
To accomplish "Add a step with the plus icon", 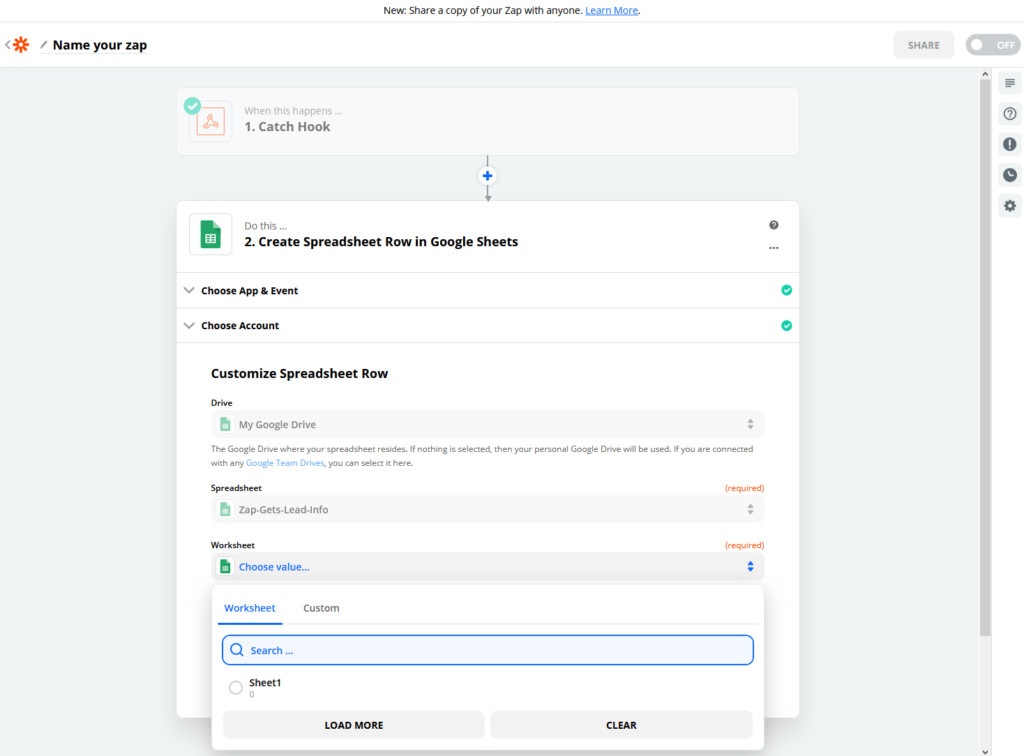I will (487, 176).
